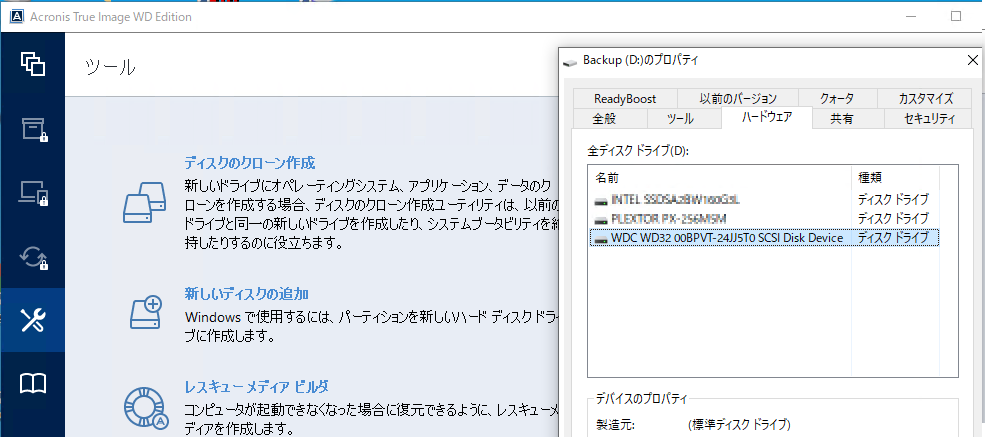Click the INTEL SSD disk drive icon
Image resolution: width=985 pixels, height=437 pixels.
coord(601,200)
